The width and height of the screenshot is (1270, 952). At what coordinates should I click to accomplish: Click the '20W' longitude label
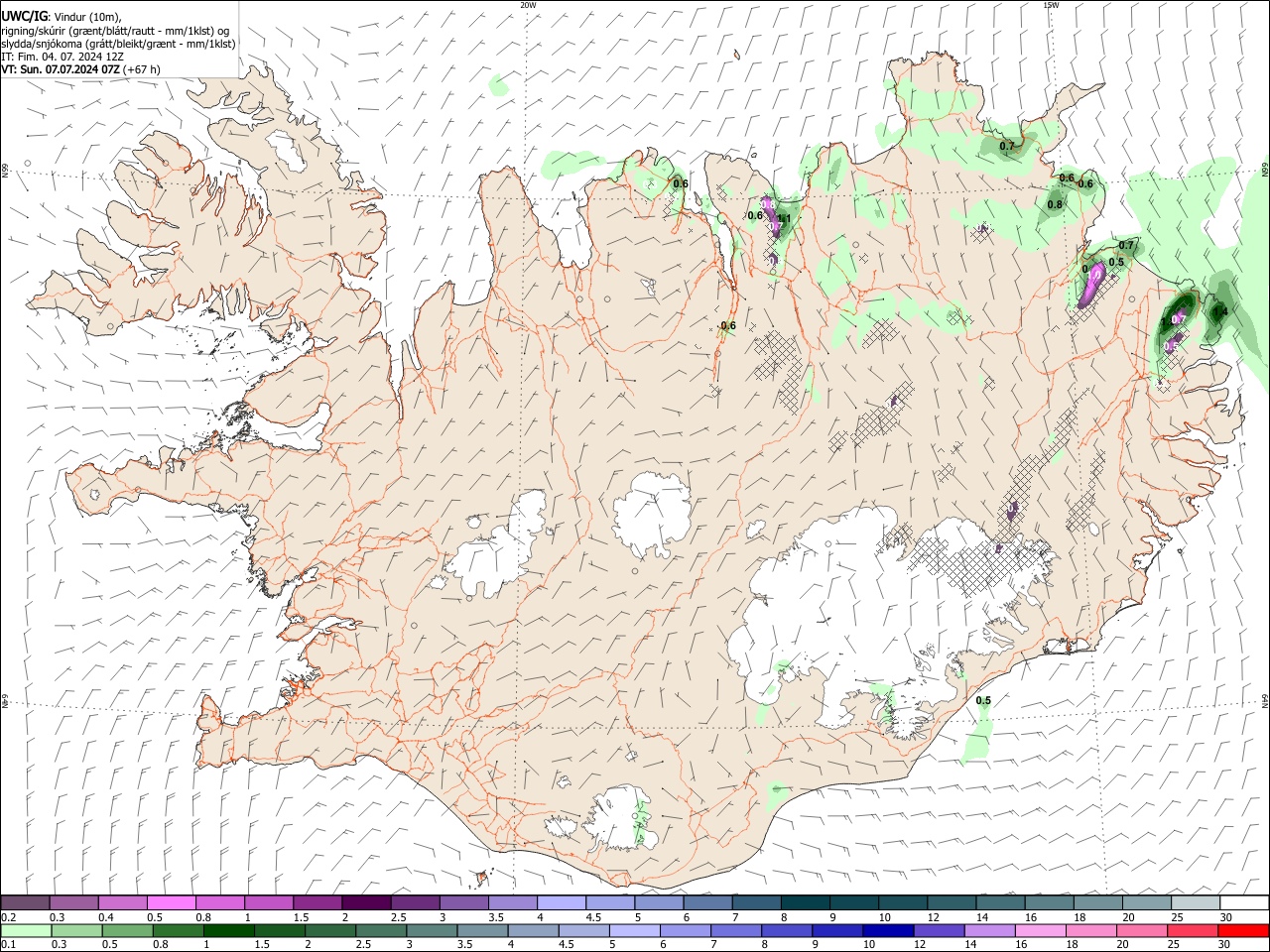[528, 5]
